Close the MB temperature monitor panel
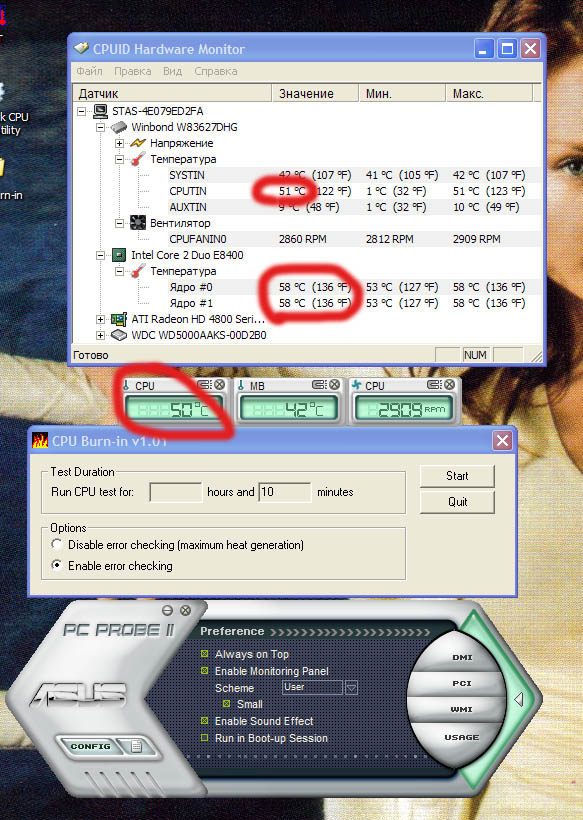Image resolution: width=583 pixels, height=820 pixels. [335, 384]
